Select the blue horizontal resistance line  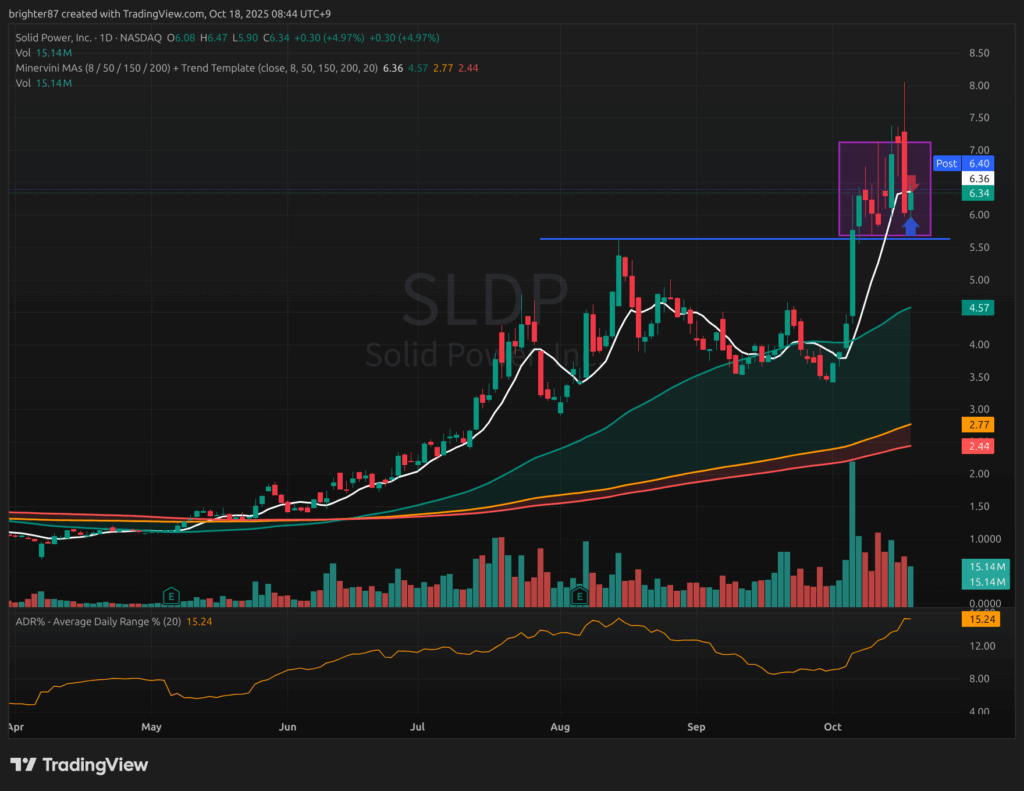(x=700, y=239)
